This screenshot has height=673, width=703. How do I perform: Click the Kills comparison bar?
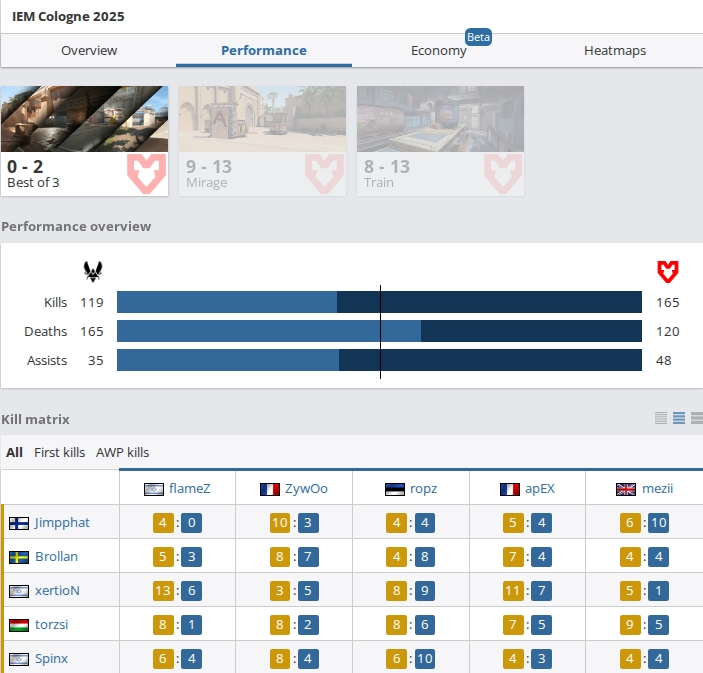(x=379, y=302)
